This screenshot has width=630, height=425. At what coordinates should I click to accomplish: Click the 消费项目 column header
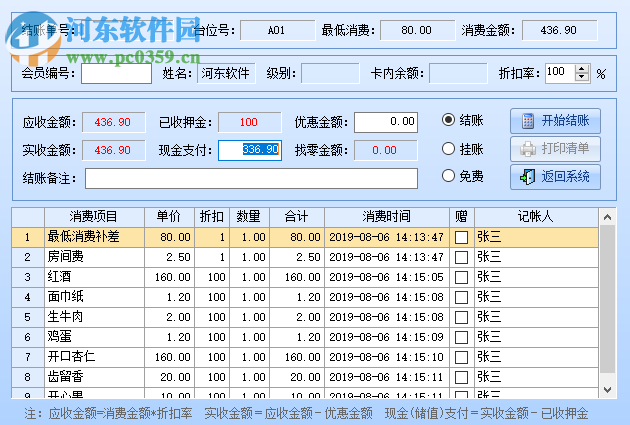click(94, 217)
